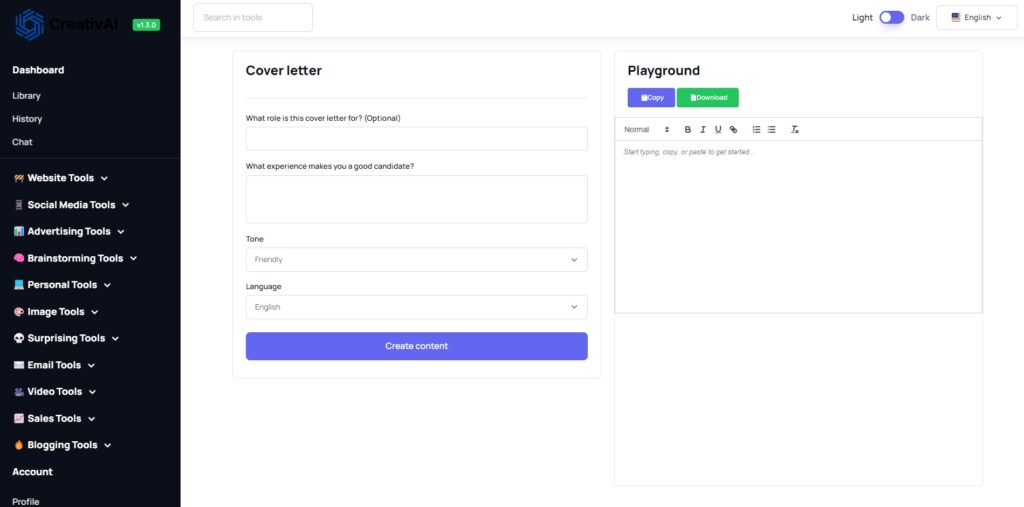1024x507 pixels.
Task: Click the CreativAI logo
Action: click(x=67, y=25)
